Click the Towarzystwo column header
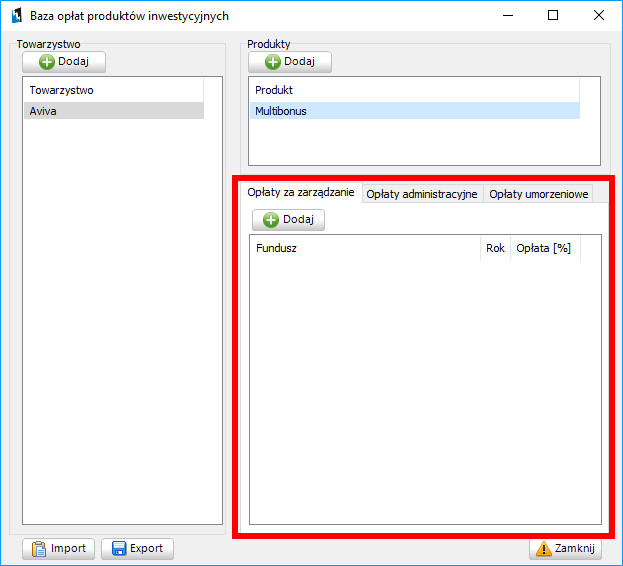 point(113,90)
